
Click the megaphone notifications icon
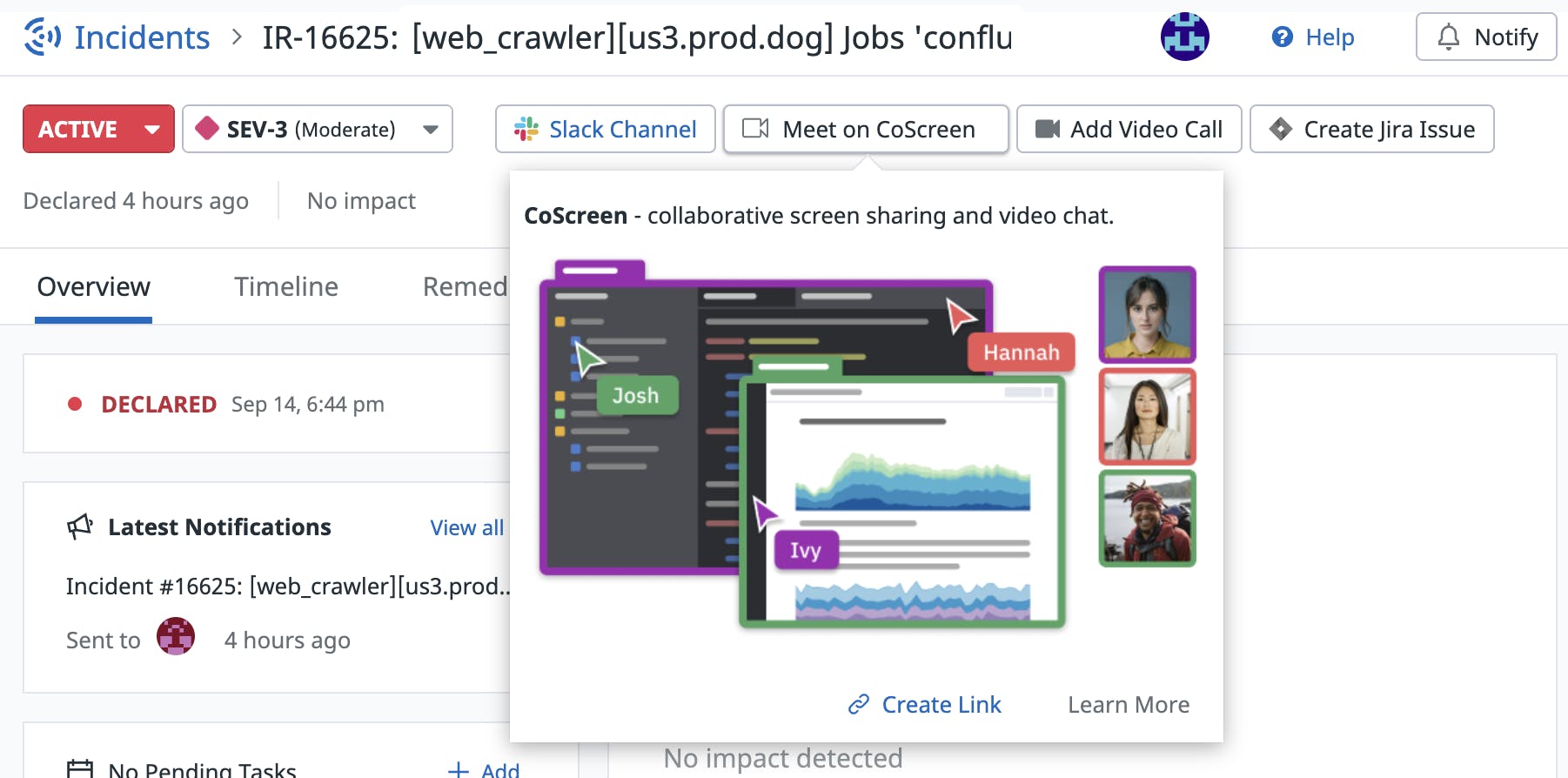click(80, 526)
